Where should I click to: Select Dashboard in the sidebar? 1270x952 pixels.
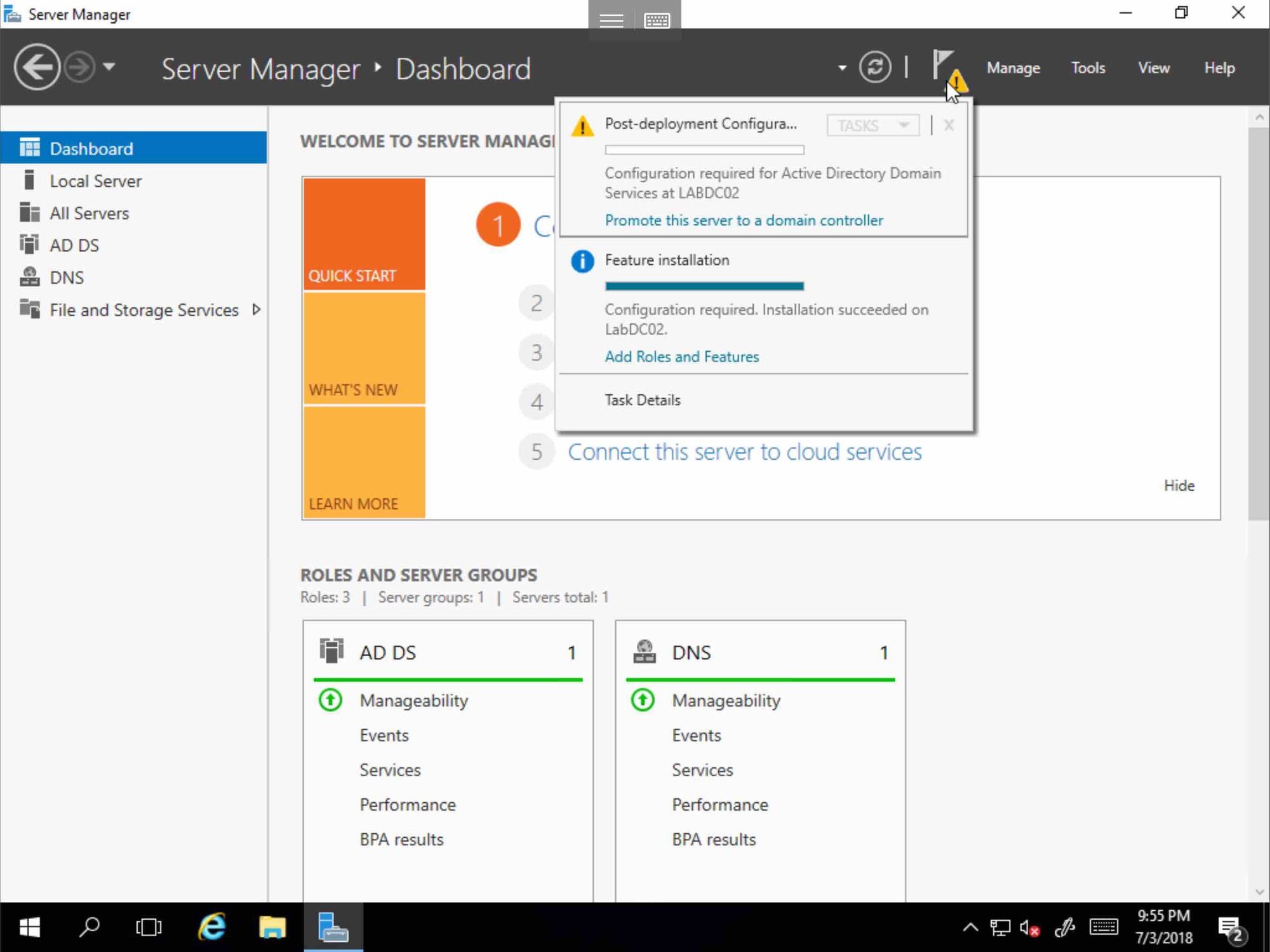133,148
